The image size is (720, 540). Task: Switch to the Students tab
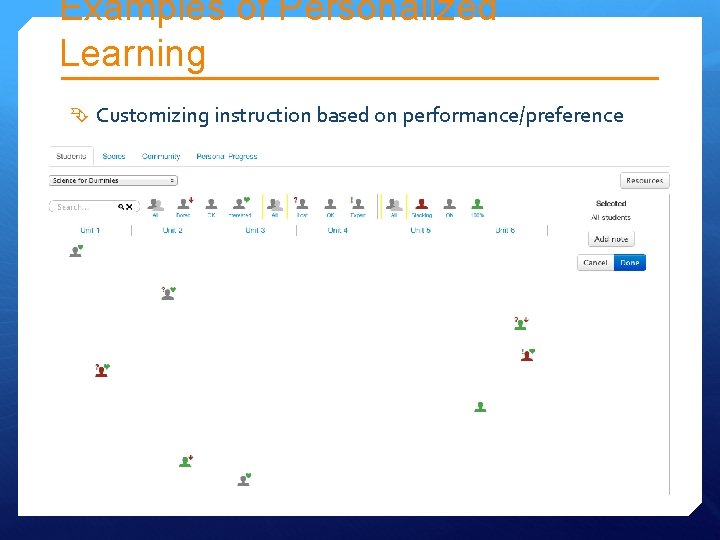(x=71, y=156)
